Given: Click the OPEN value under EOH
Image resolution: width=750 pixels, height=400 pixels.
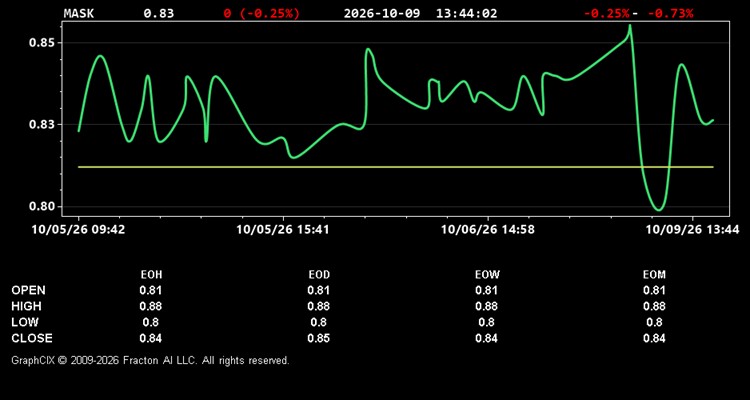Looking at the screenshot, I should click(x=151, y=290).
